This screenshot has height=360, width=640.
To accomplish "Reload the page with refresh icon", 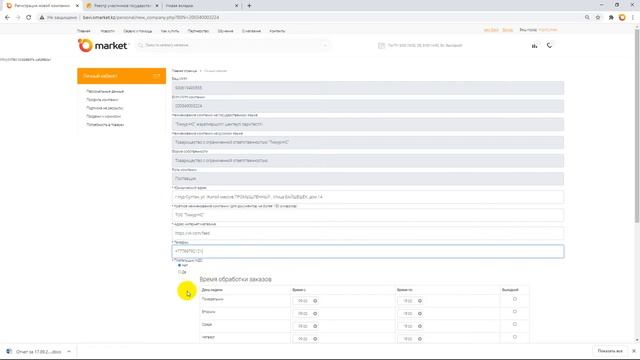I will pyautogui.click(x=29, y=18).
